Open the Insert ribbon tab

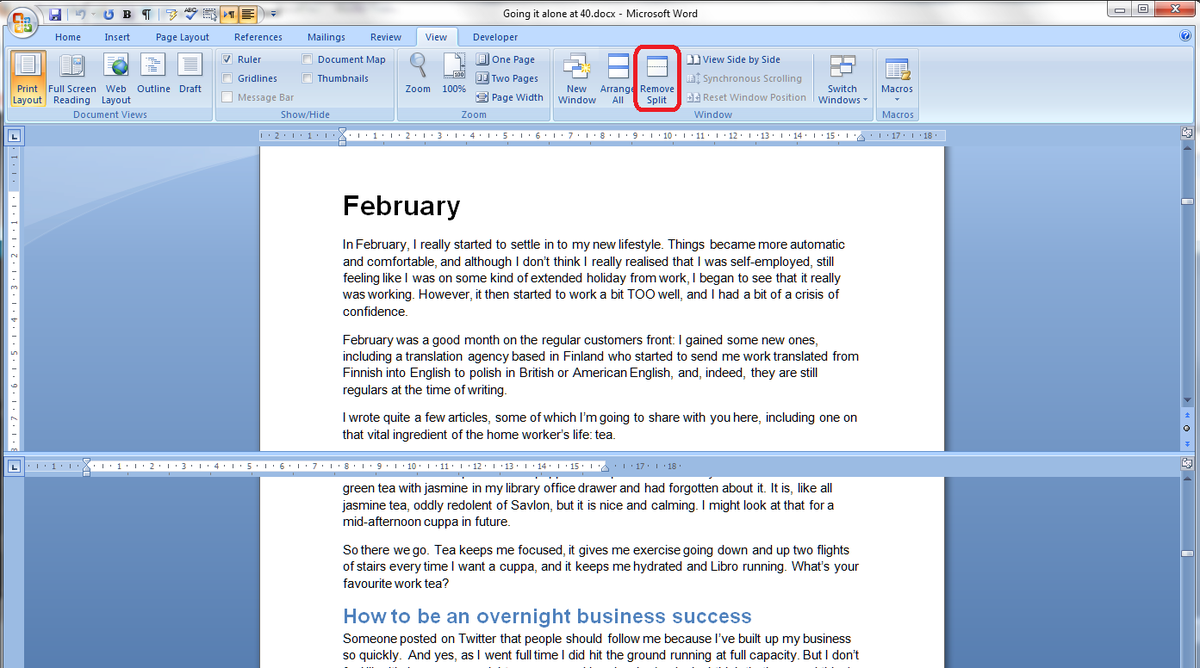pos(117,37)
